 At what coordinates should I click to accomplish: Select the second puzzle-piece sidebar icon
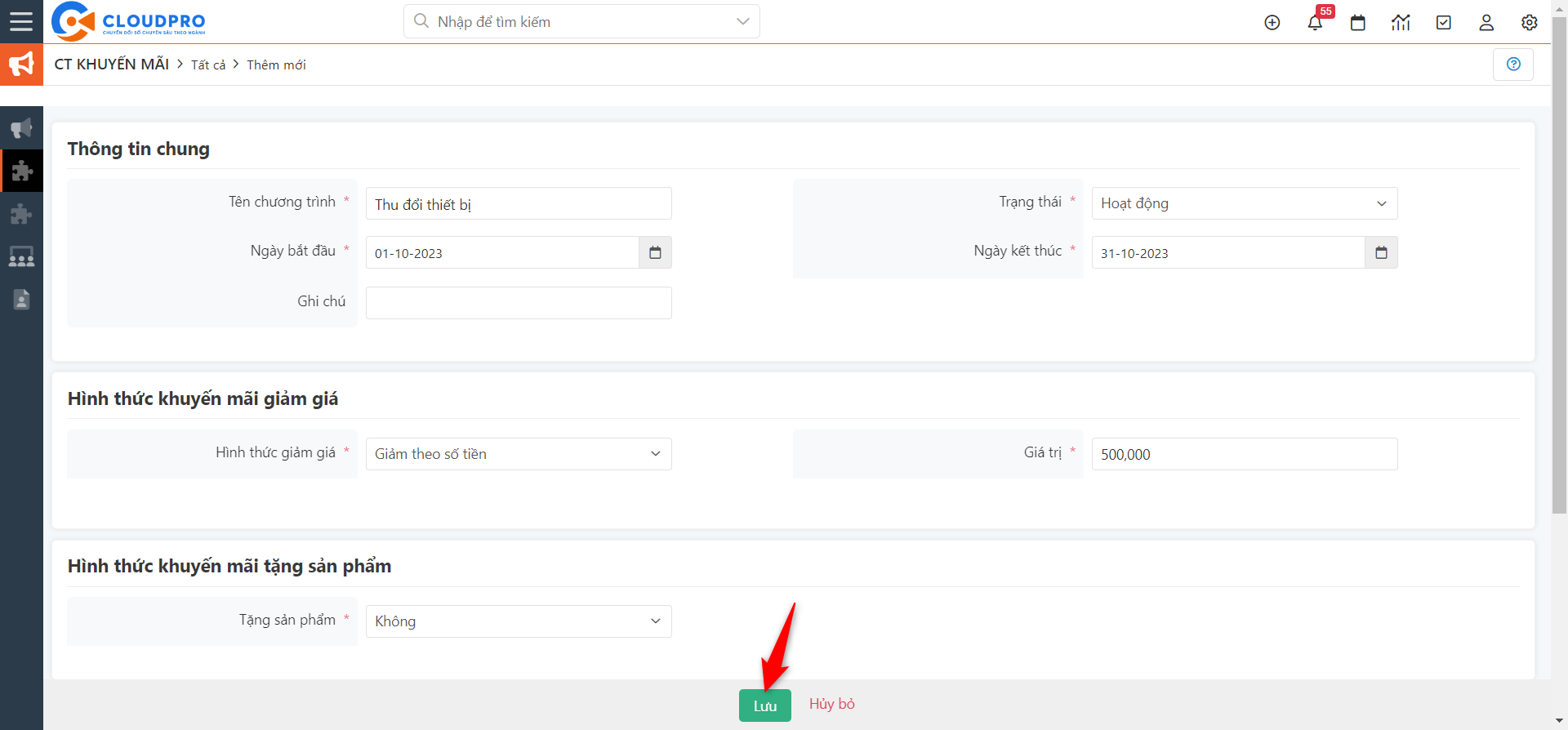click(x=21, y=214)
